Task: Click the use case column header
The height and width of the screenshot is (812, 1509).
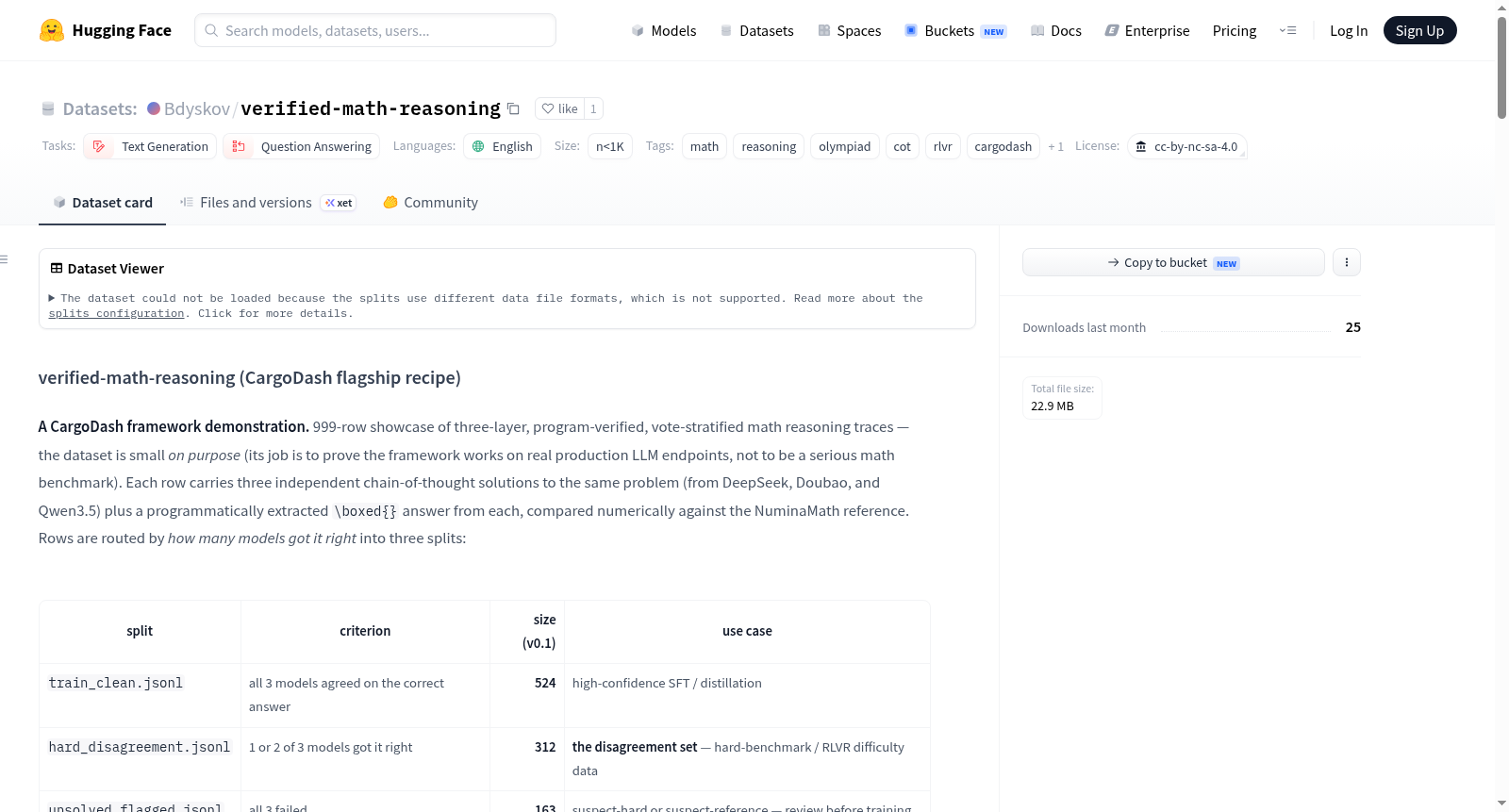Action: coord(747,631)
